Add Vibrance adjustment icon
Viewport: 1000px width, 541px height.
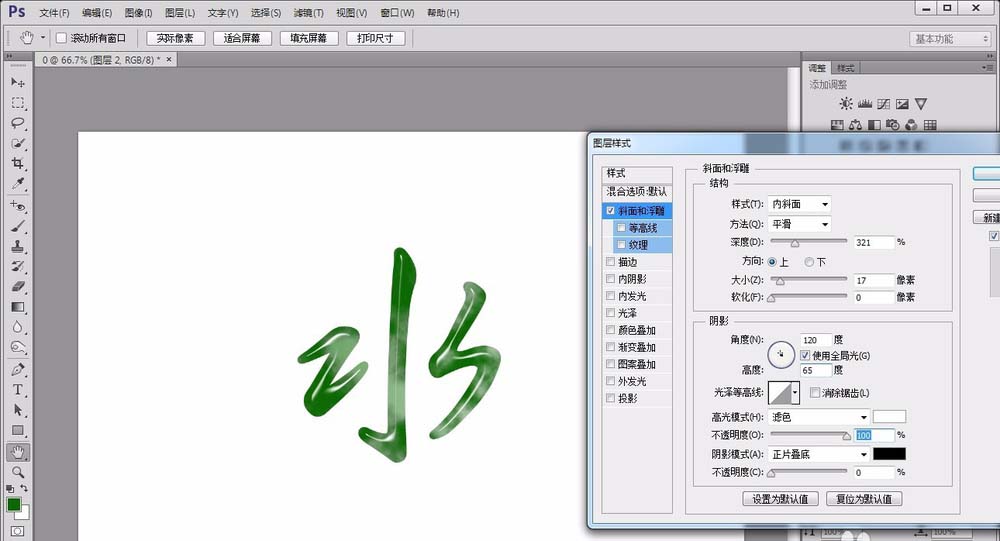[x=920, y=103]
